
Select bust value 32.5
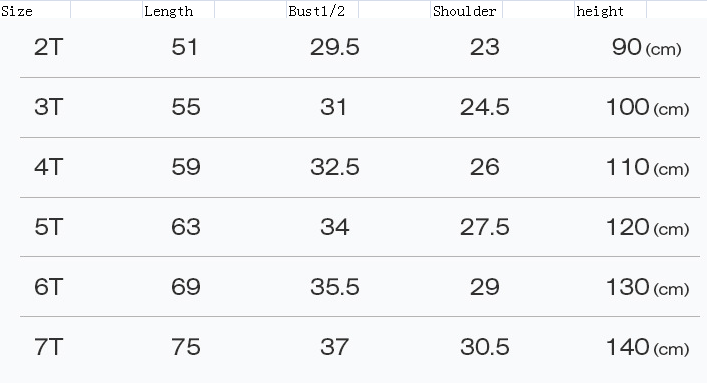click(x=335, y=167)
